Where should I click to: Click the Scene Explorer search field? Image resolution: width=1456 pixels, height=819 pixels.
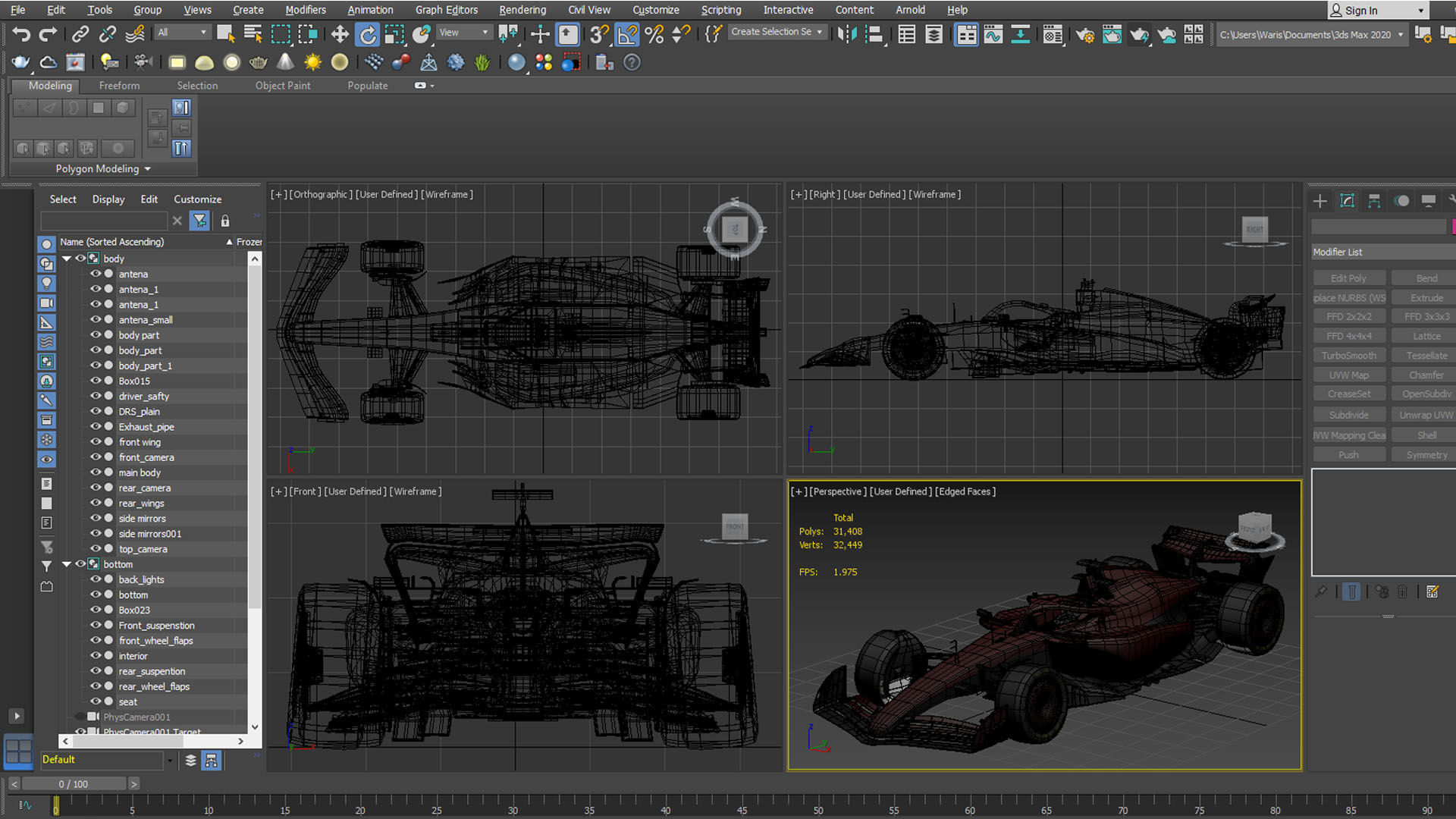tap(104, 221)
